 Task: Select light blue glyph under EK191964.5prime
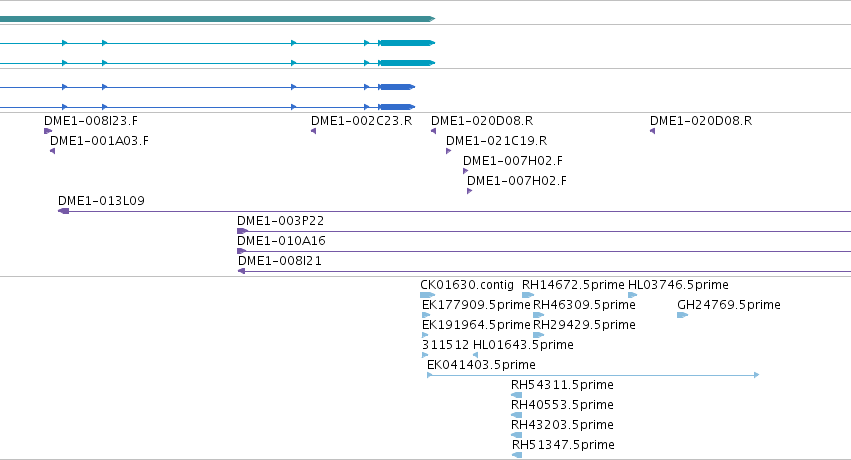425,335
